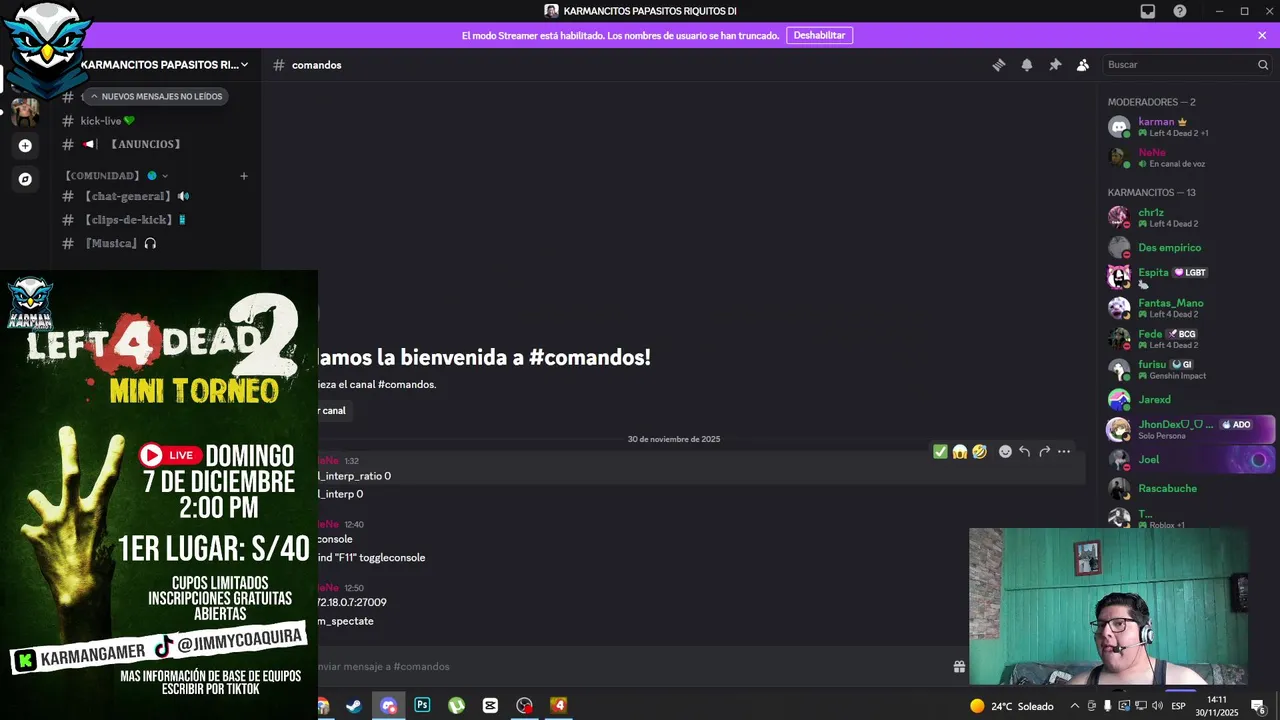Open CapCut from the taskbar
This screenshot has height=720, width=1280.
tap(490, 705)
